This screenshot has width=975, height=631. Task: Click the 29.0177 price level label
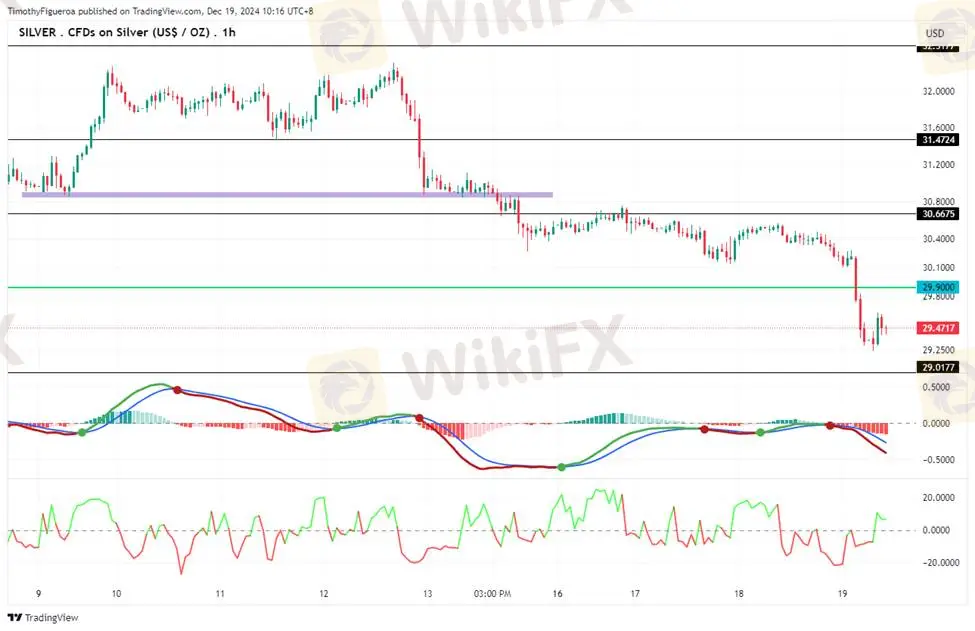tap(938, 367)
